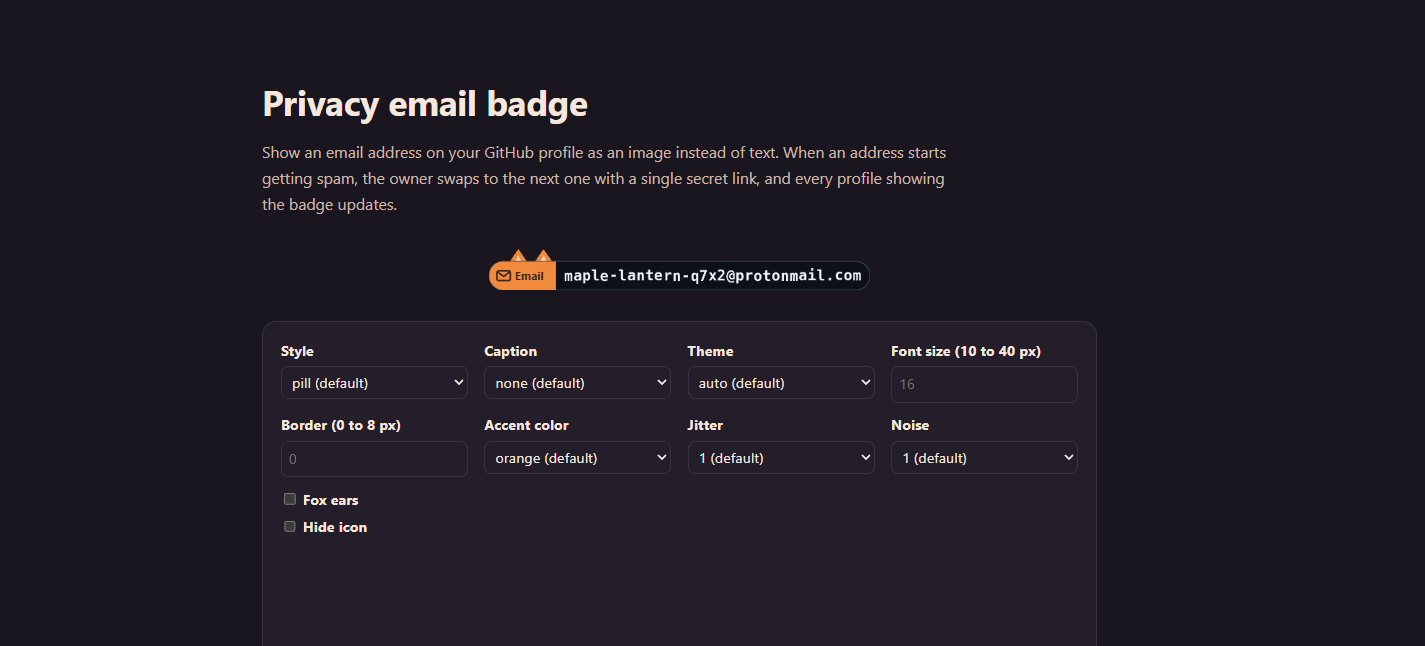The width and height of the screenshot is (1425, 646).
Task: Expand the Noise dropdown
Action: [984, 458]
